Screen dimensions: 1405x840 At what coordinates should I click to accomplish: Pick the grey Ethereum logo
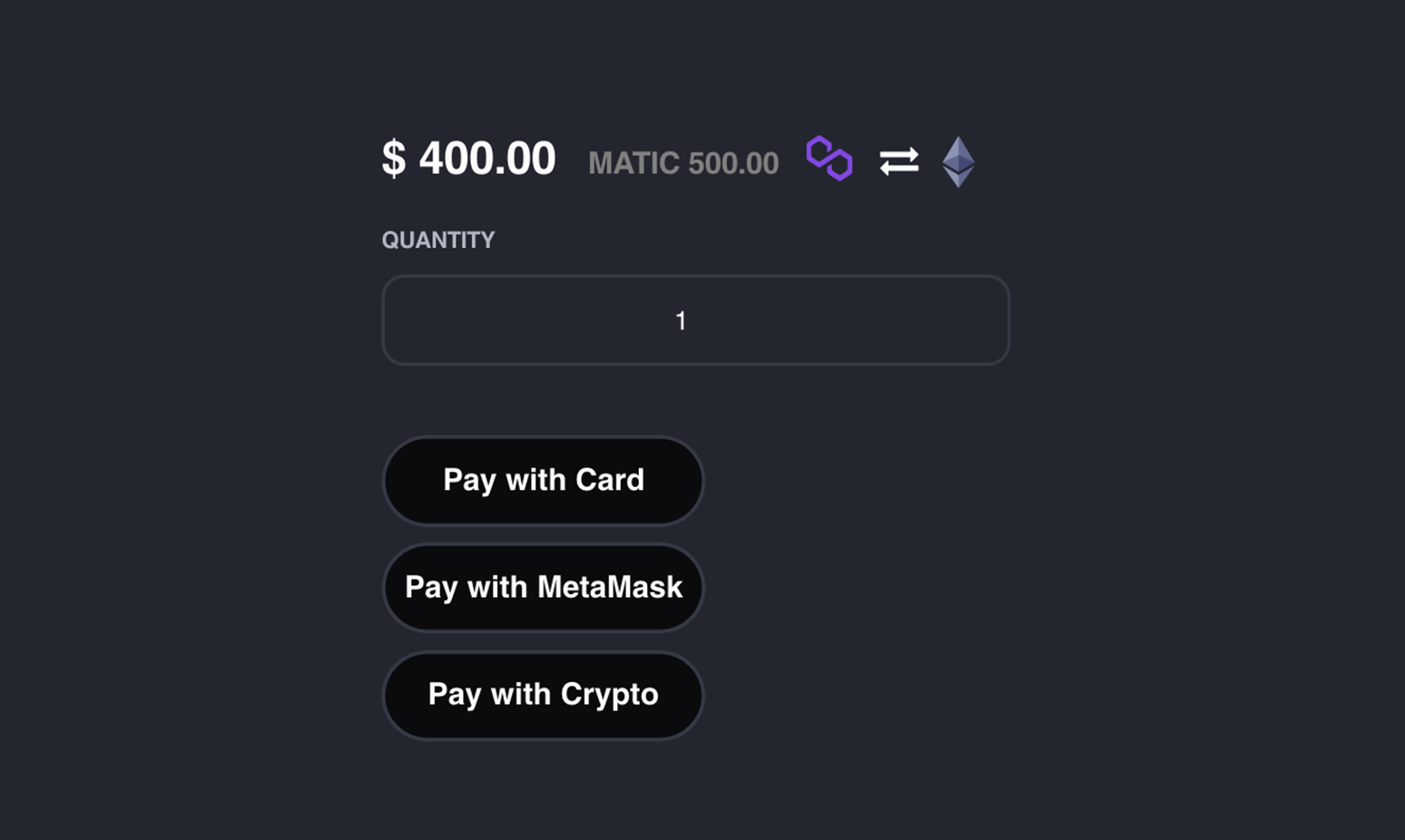tap(958, 161)
